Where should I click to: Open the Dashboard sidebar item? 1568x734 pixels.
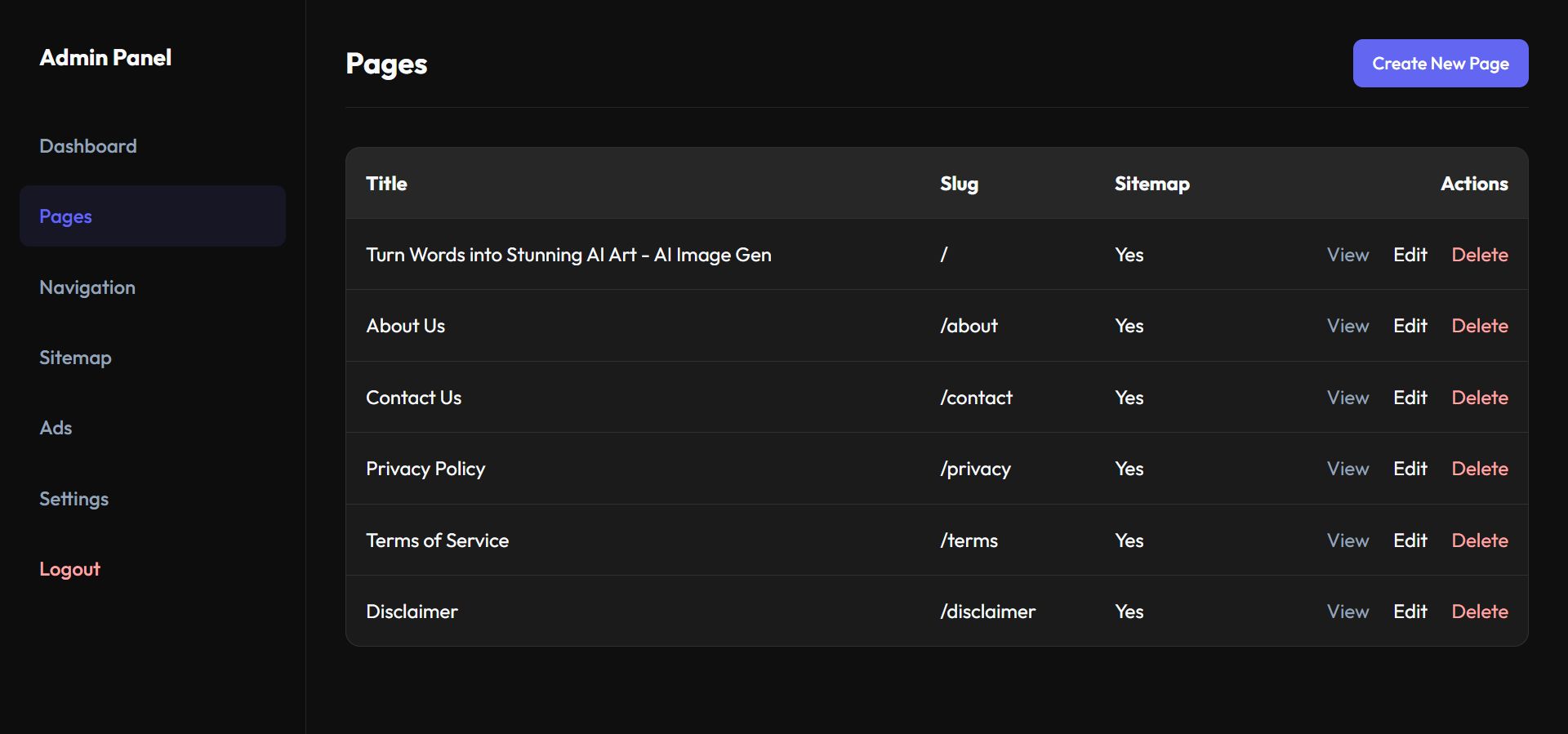pos(88,146)
